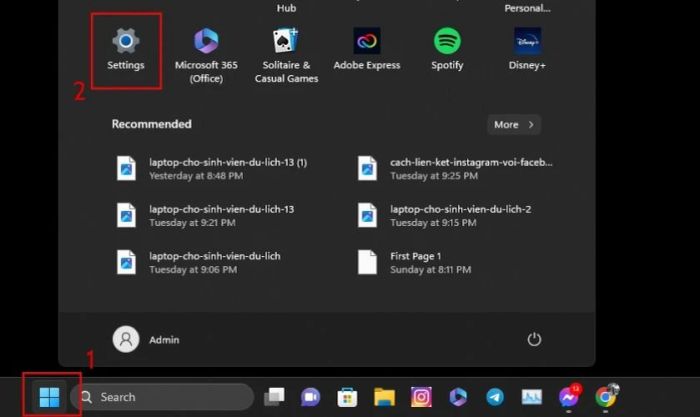Open laptop-cho-sinh-vien-du-lich-2 file
Image resolution: width=700 pixels, height=417 pixels.
(444, 216)
